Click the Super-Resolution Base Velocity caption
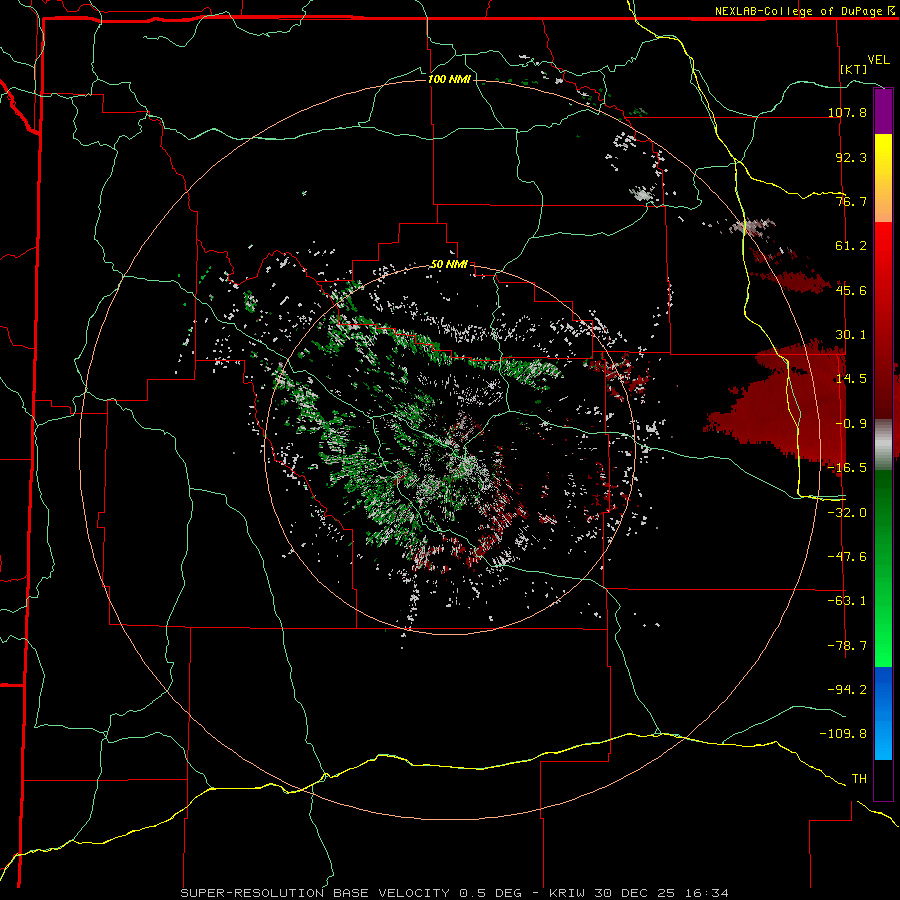 (454, 893)
